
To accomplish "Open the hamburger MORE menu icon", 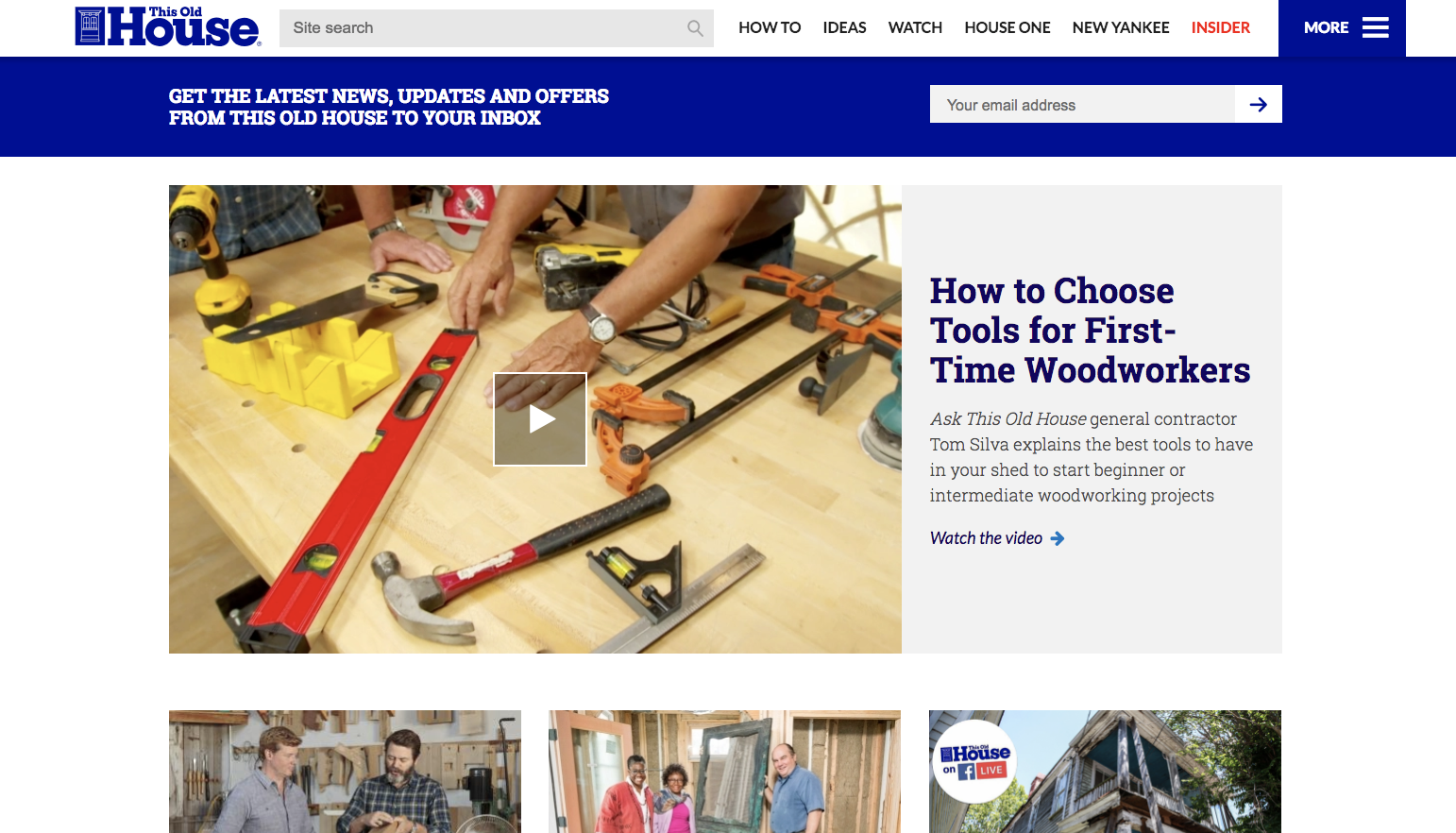I will [1375, 27].
